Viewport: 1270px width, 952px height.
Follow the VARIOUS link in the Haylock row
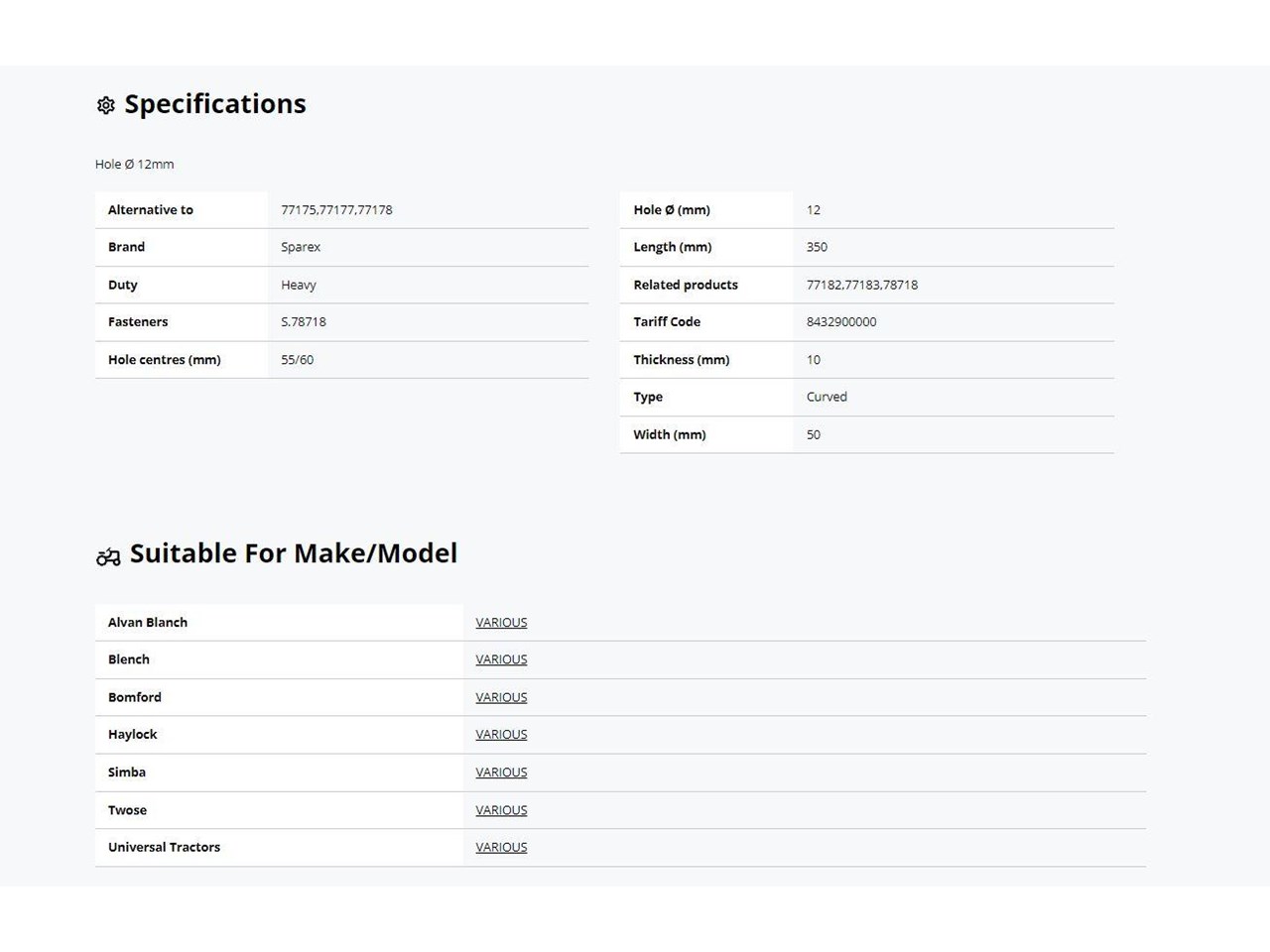pos(501,735)
